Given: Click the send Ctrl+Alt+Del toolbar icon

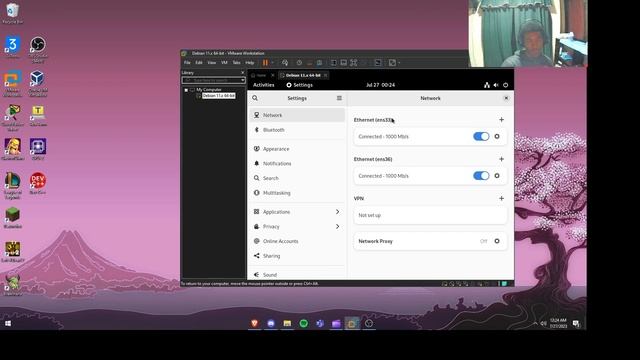Looking at the screenshot, I should (x=285, y=63).
